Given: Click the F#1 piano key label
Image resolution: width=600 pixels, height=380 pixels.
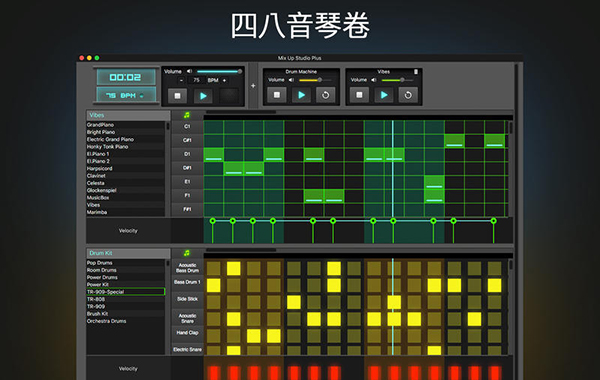Looking at the screenshot, I should 187,209.
